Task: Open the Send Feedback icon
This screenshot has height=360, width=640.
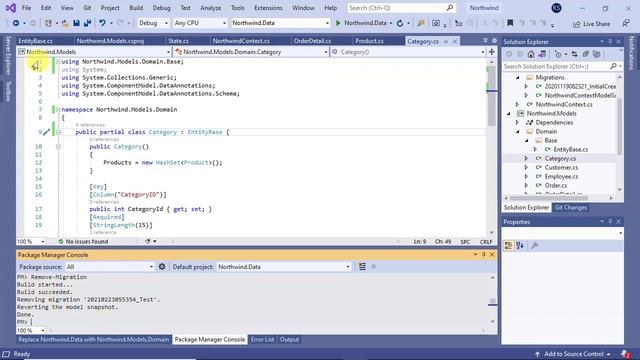Action: [626, 23]
